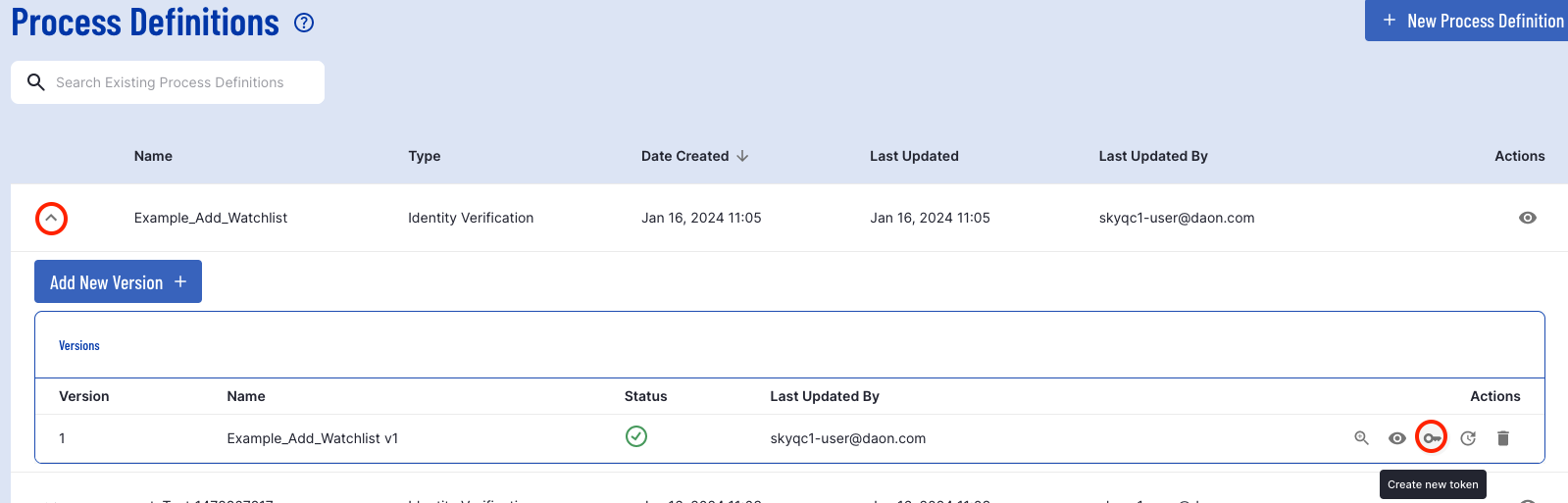The image size is (1568, 503).
Task: Select the Example_Add_Watchlist v1 version name
Action: 313,438
